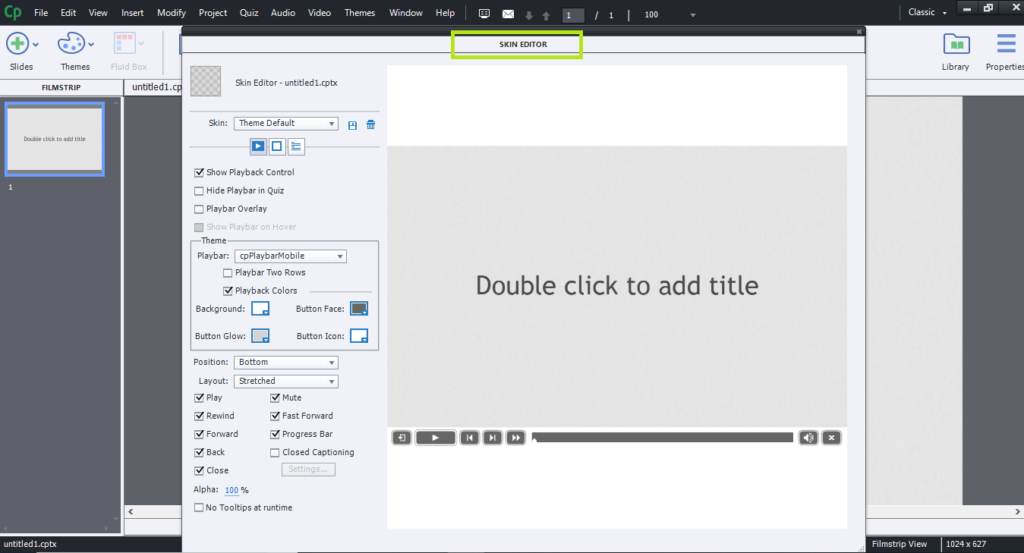1024x553 pixels.
Task: Open the Position Bottom dropdown
Action: click(286, 362)
